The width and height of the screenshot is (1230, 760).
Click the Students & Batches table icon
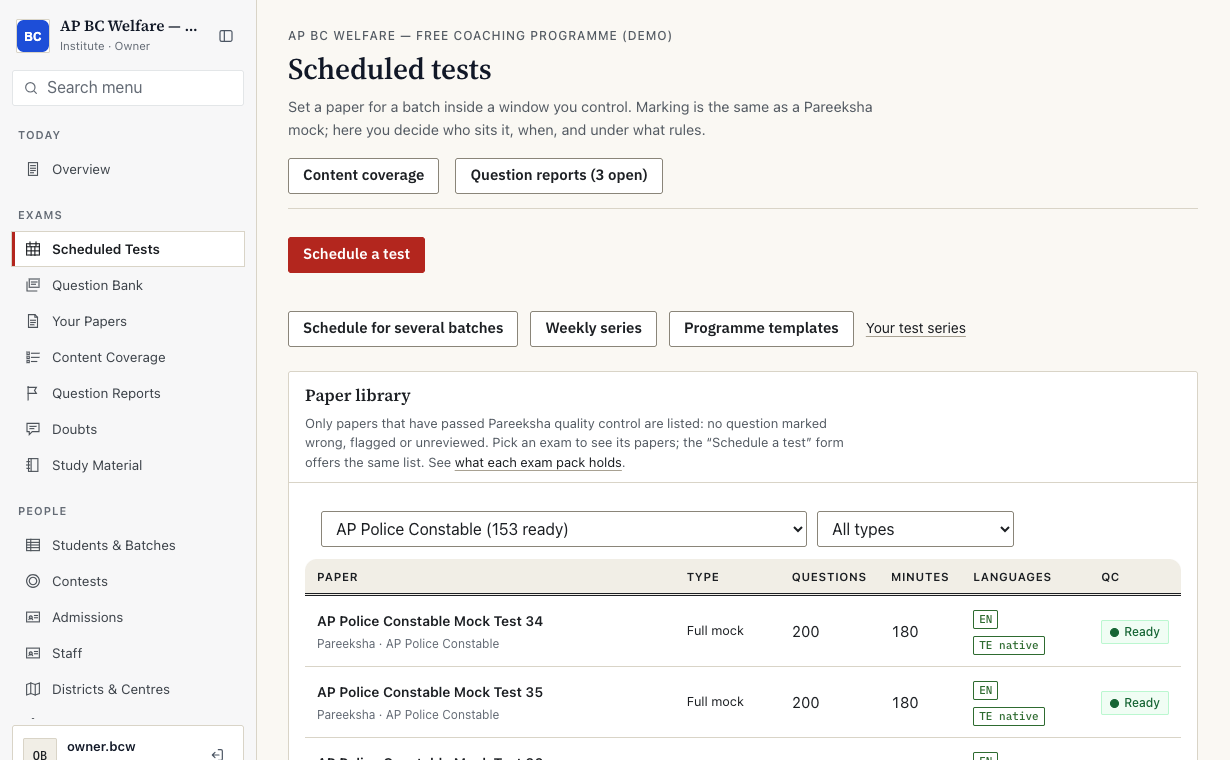(33, 545)
